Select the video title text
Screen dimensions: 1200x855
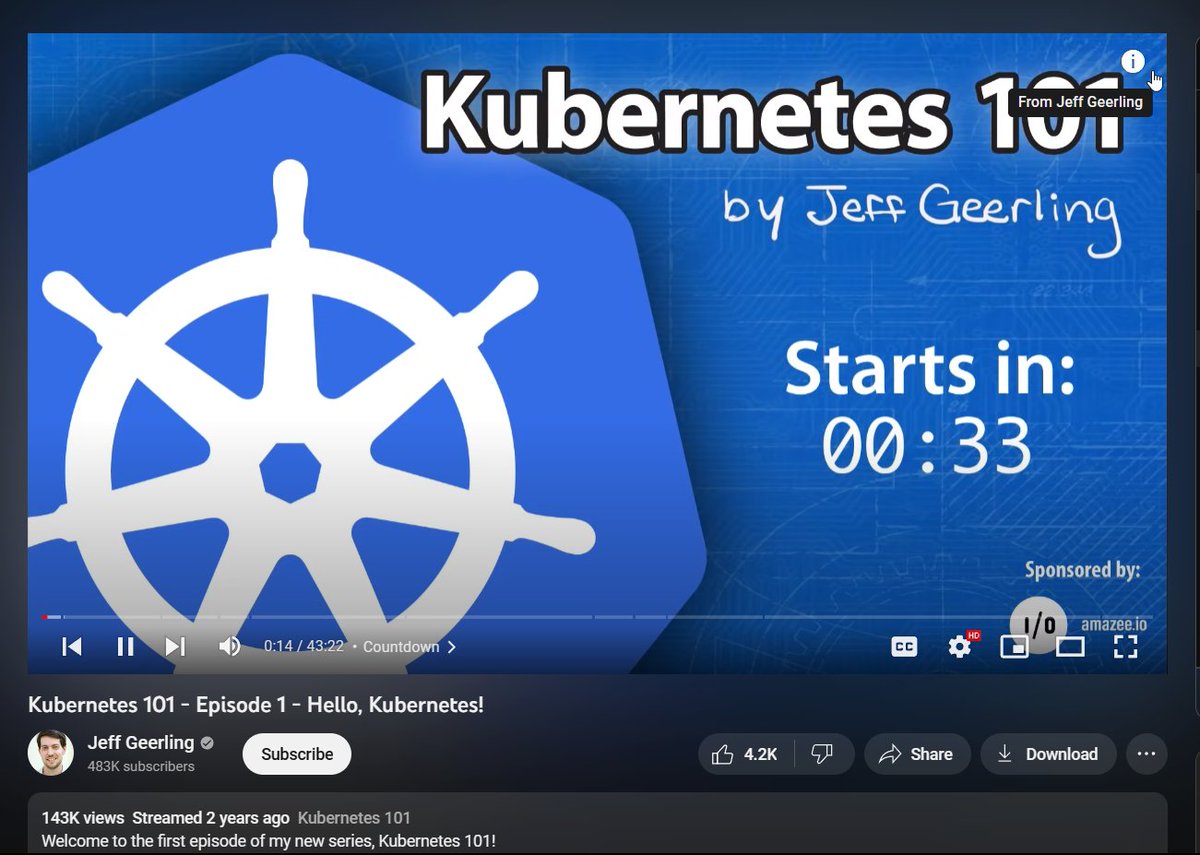(x=256, y=705)
